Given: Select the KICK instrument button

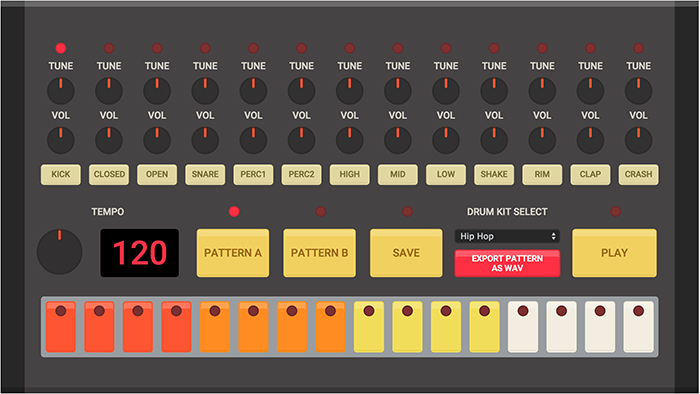Looking at the screenshot, I should point(61,174).
